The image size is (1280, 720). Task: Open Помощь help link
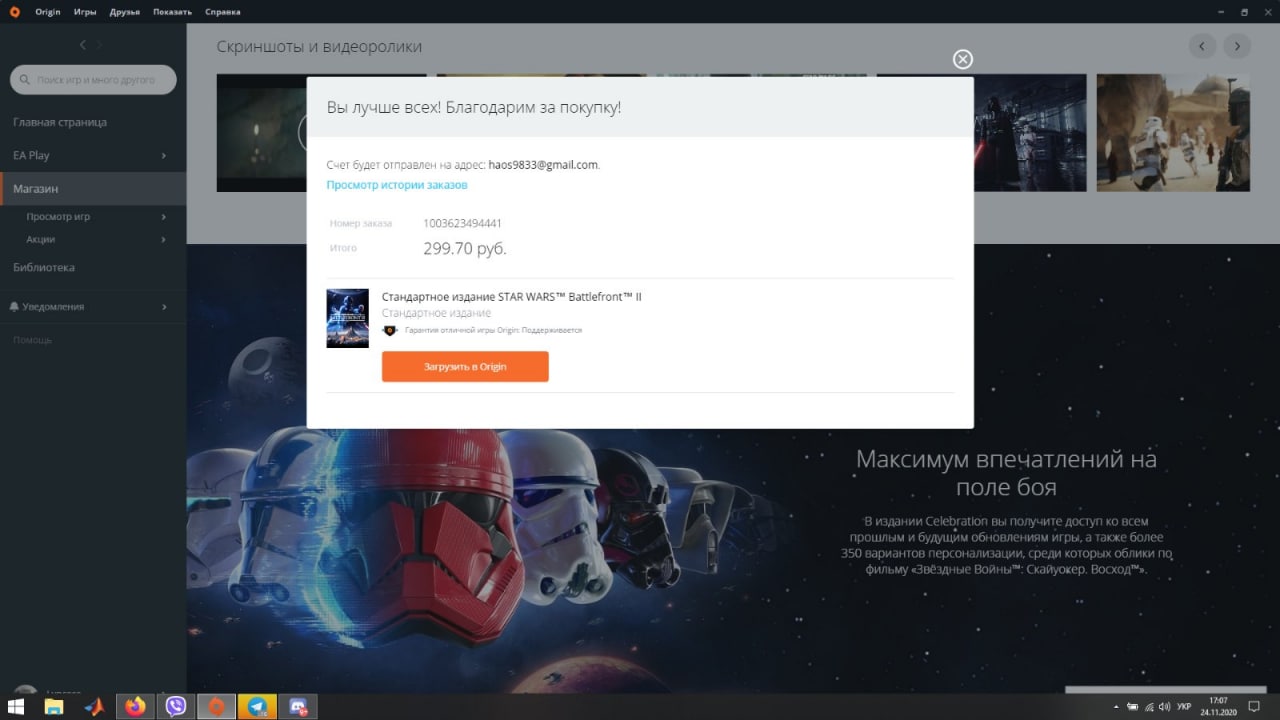click(x=32, y=340)
